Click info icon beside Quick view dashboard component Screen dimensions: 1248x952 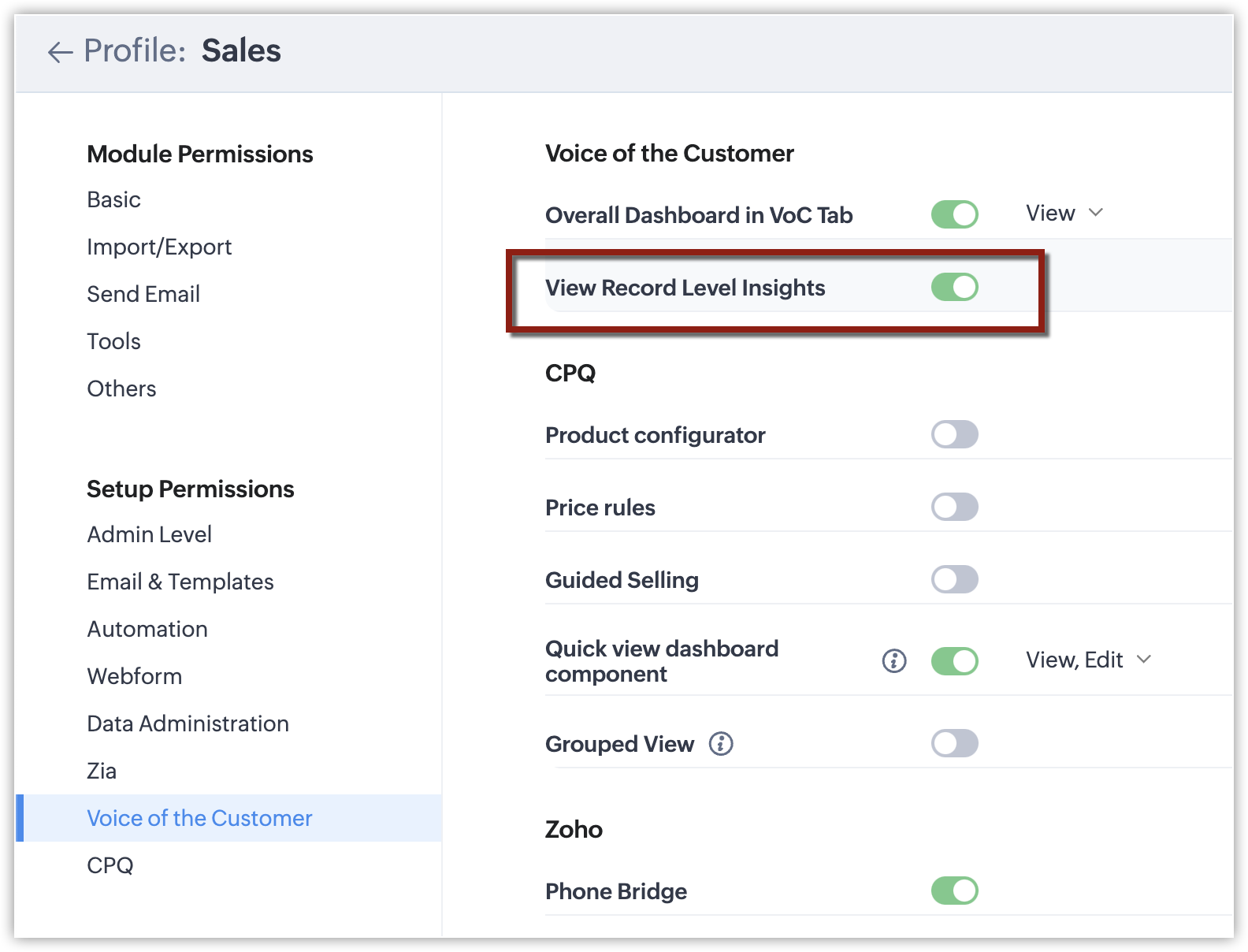point(893,660)
